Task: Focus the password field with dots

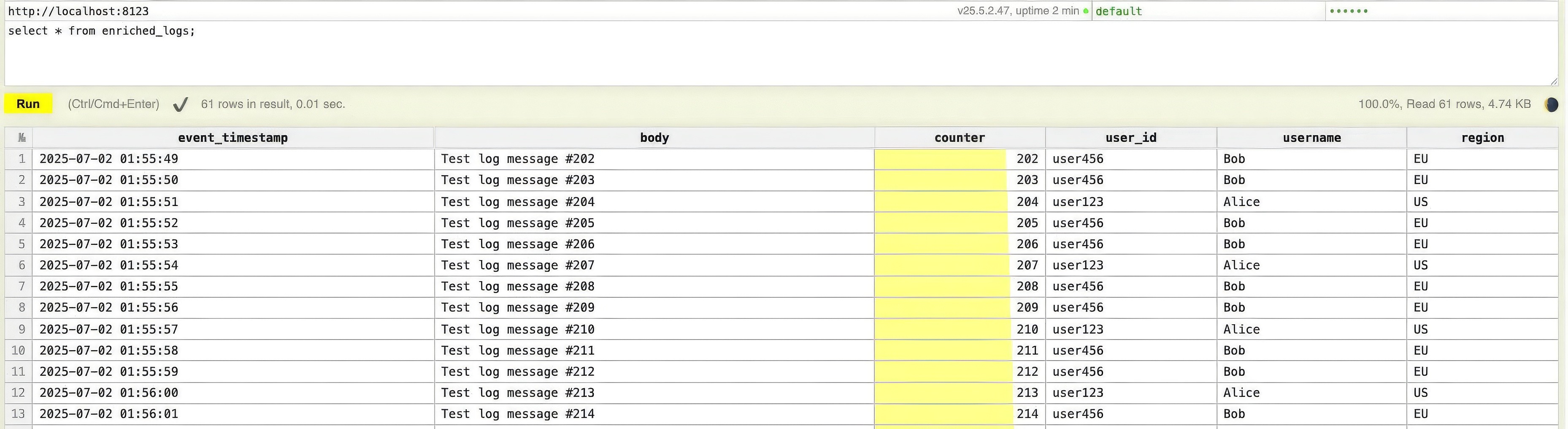Action: (1442, 11)
